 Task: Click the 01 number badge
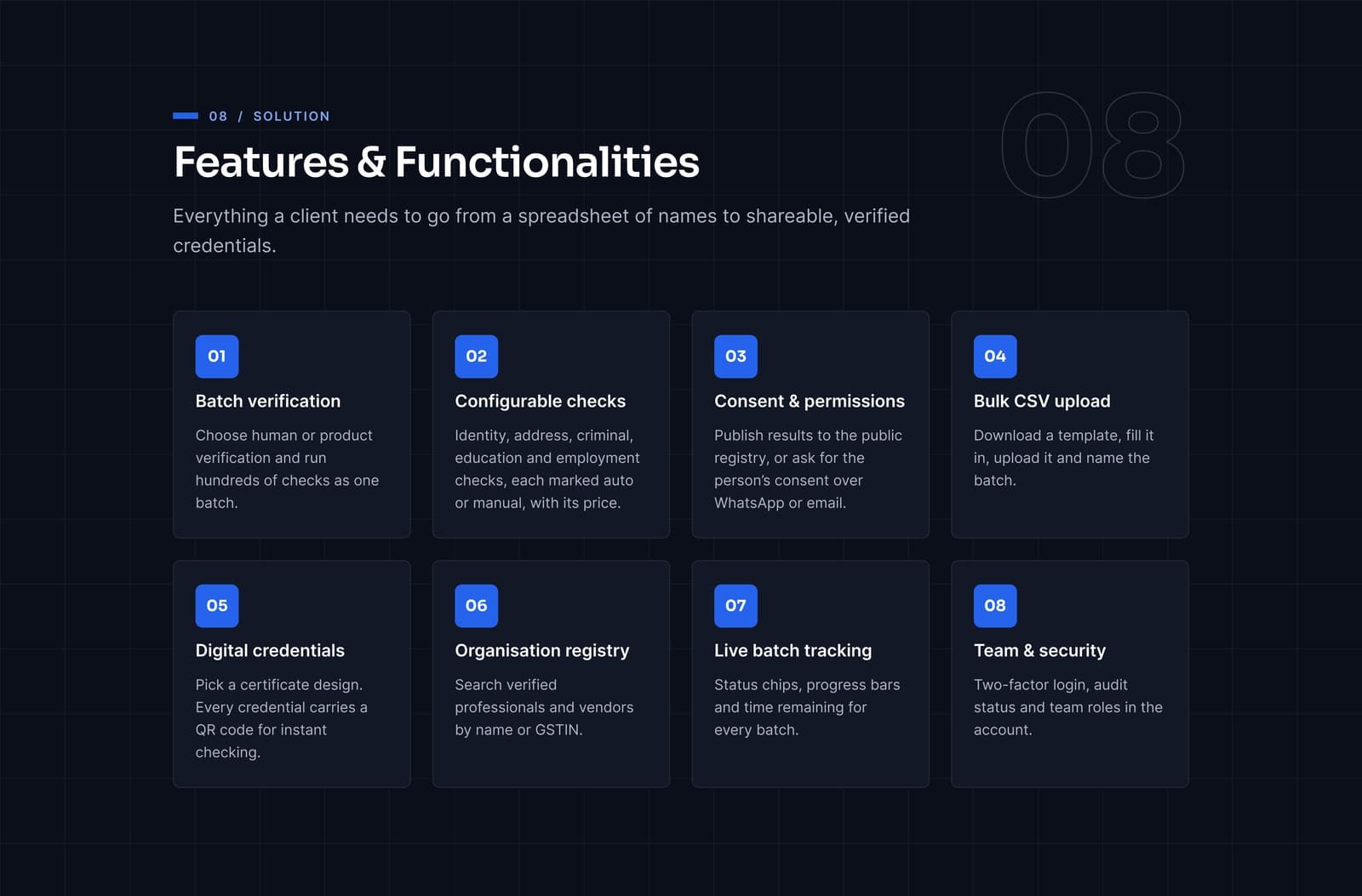pyautogui.click(x=216, y=357)
